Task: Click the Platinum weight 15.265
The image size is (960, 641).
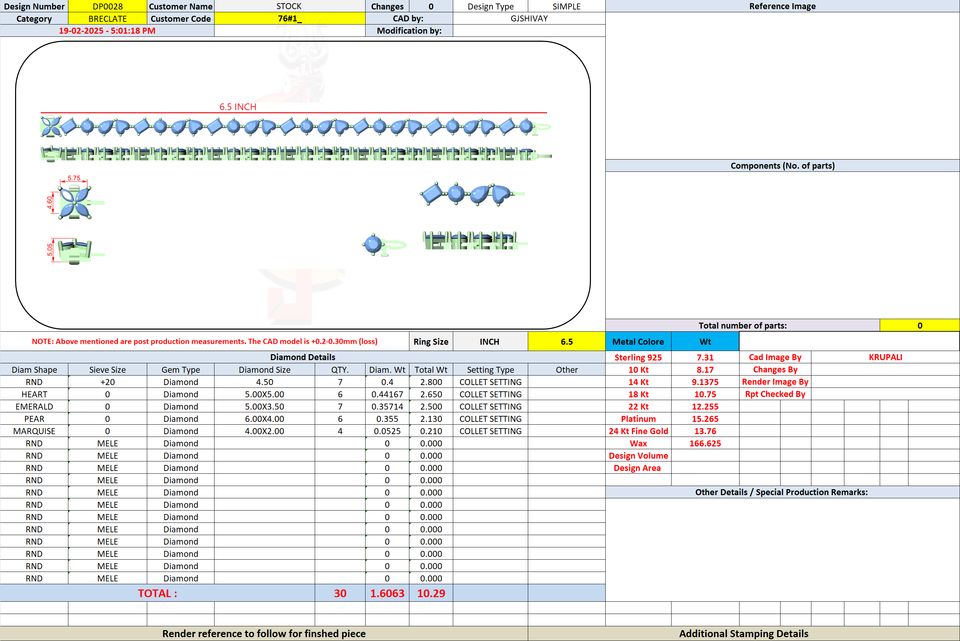Action: 705,419
